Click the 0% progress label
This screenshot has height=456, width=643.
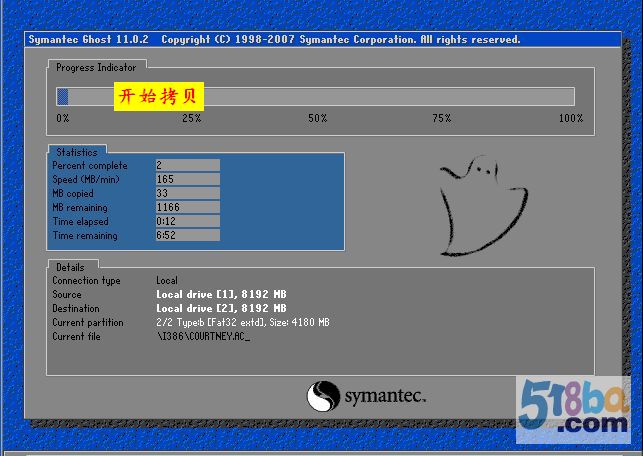[x=63, y=118]
